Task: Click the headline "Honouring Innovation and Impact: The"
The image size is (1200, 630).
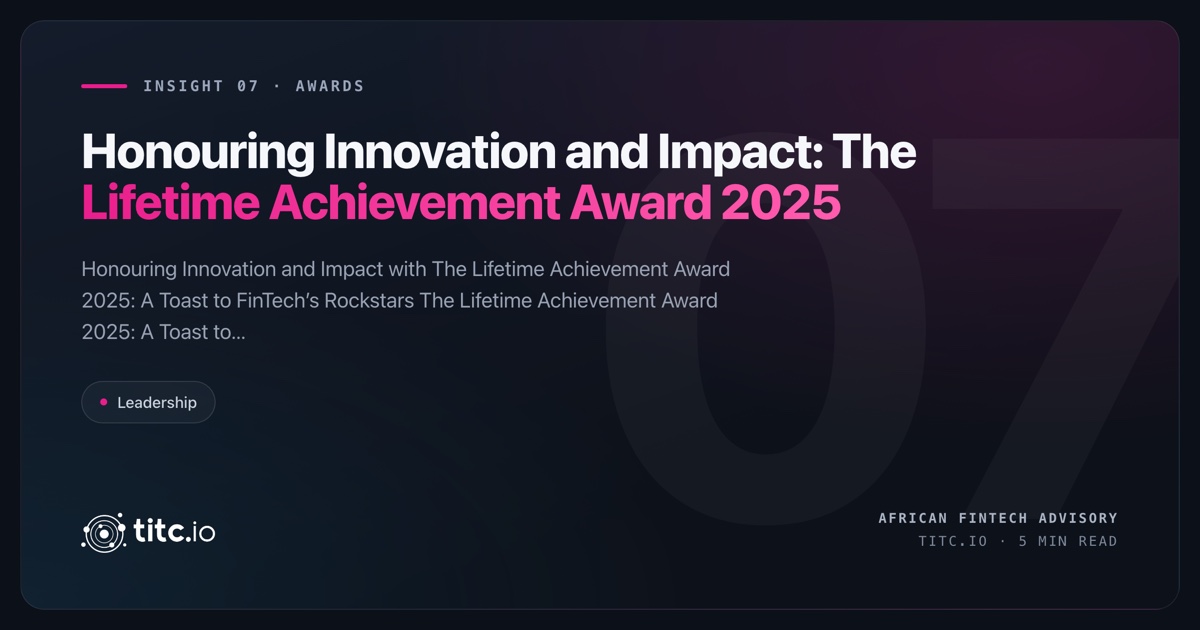Action: (499, 153)
